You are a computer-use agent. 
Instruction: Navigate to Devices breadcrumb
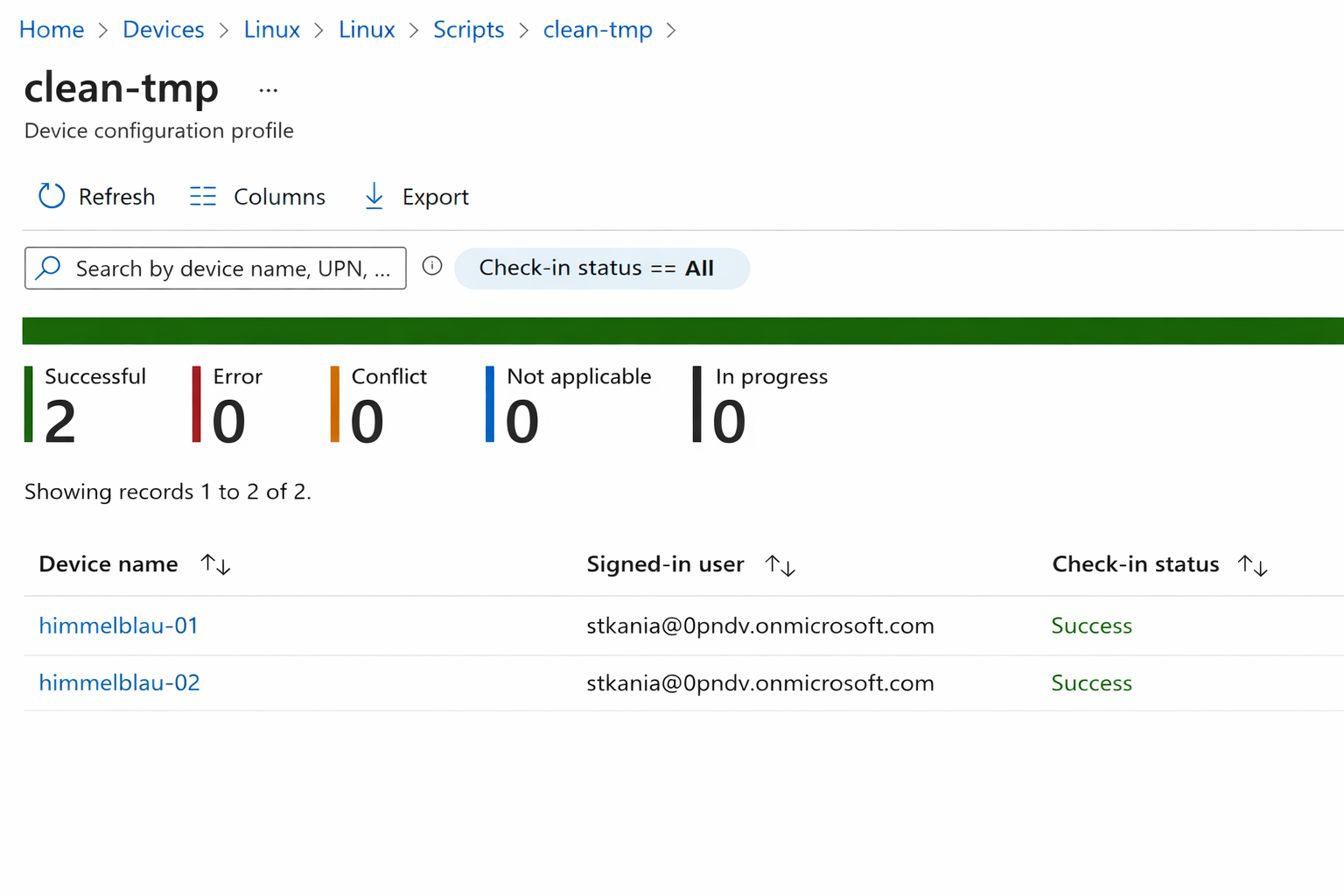(163, 30)
